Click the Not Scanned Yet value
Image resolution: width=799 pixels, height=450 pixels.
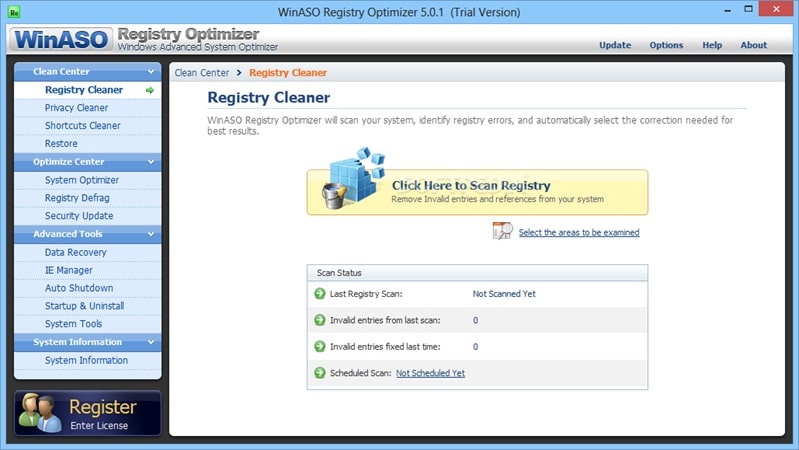pos(504,294)
